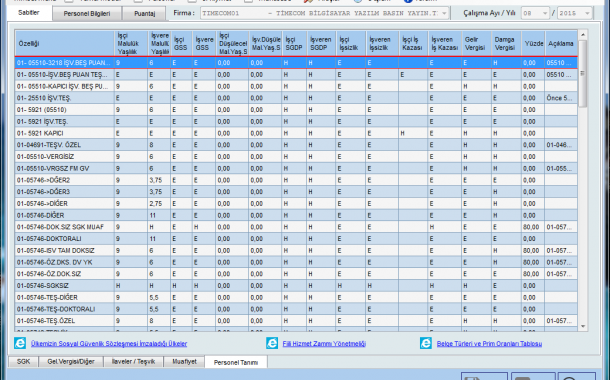The image size is (610, 380).
Task: Select row 01- 5921 İŞV.TEŞ.
Action: [296, 121]
